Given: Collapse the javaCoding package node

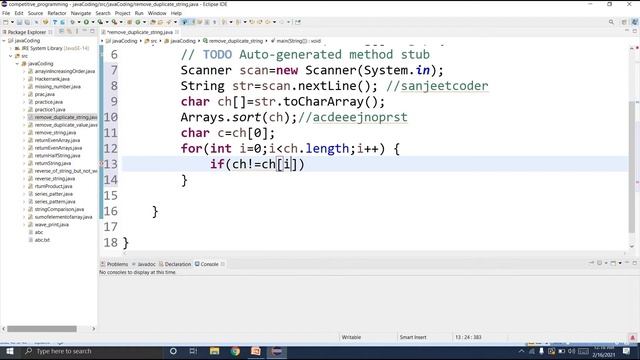Looking at the screenshot, I should pos(18,64).
